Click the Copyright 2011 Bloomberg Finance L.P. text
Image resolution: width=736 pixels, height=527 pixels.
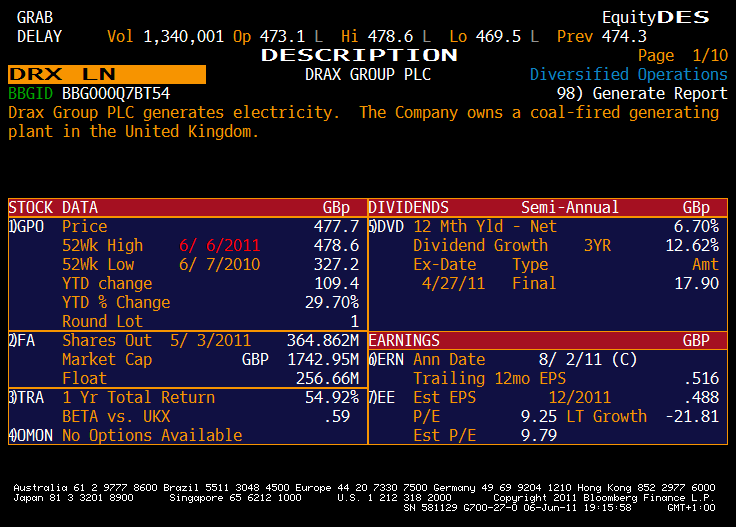[604, 497]
